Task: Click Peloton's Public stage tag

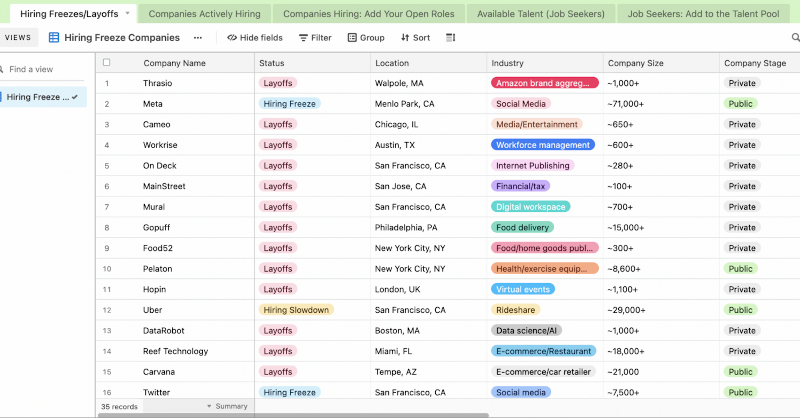Action: pyautogui.click(x=740, y=269)
